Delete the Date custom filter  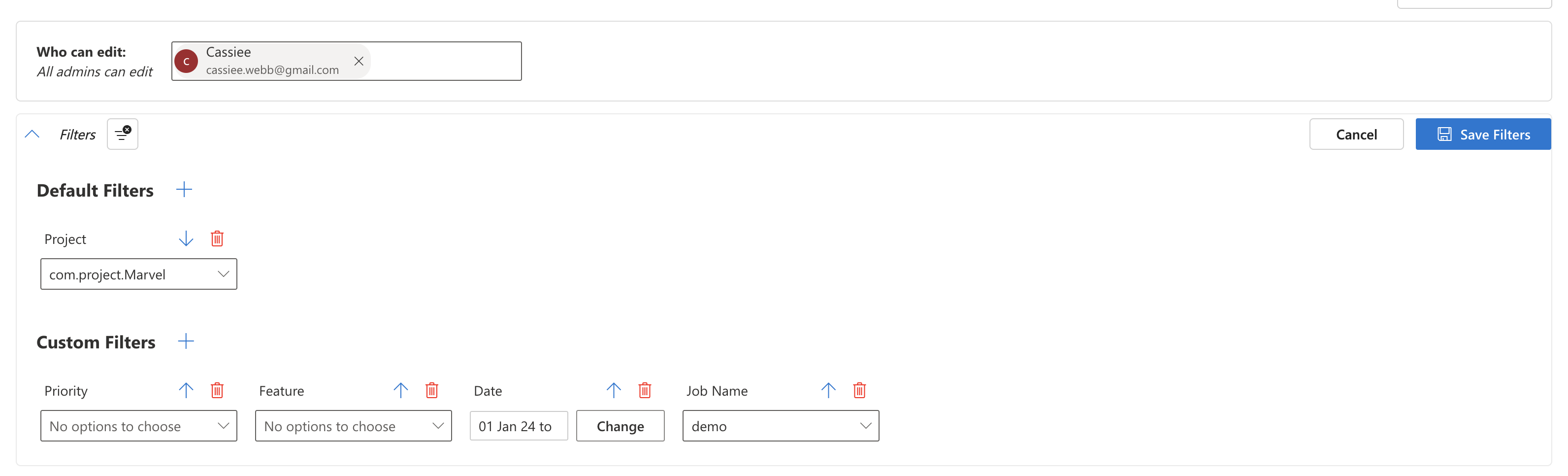coord(645,390)
